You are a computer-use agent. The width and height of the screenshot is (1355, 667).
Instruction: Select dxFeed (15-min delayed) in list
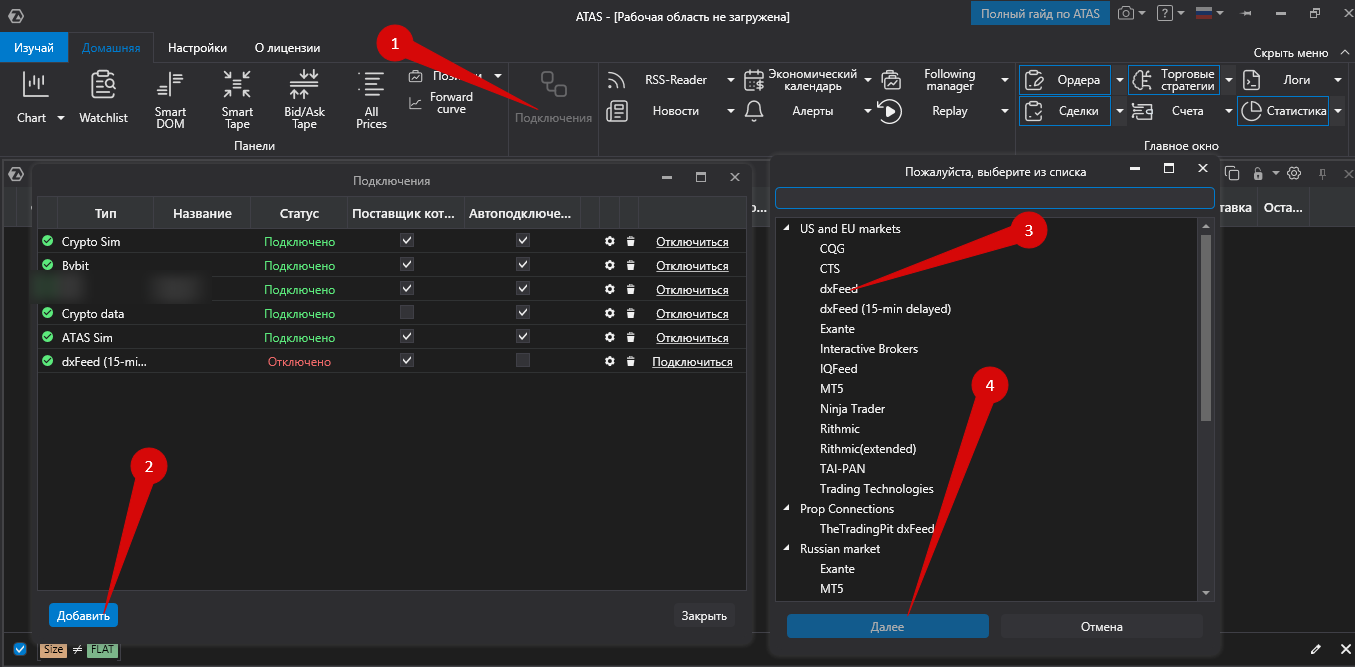[x=885, y=309]
